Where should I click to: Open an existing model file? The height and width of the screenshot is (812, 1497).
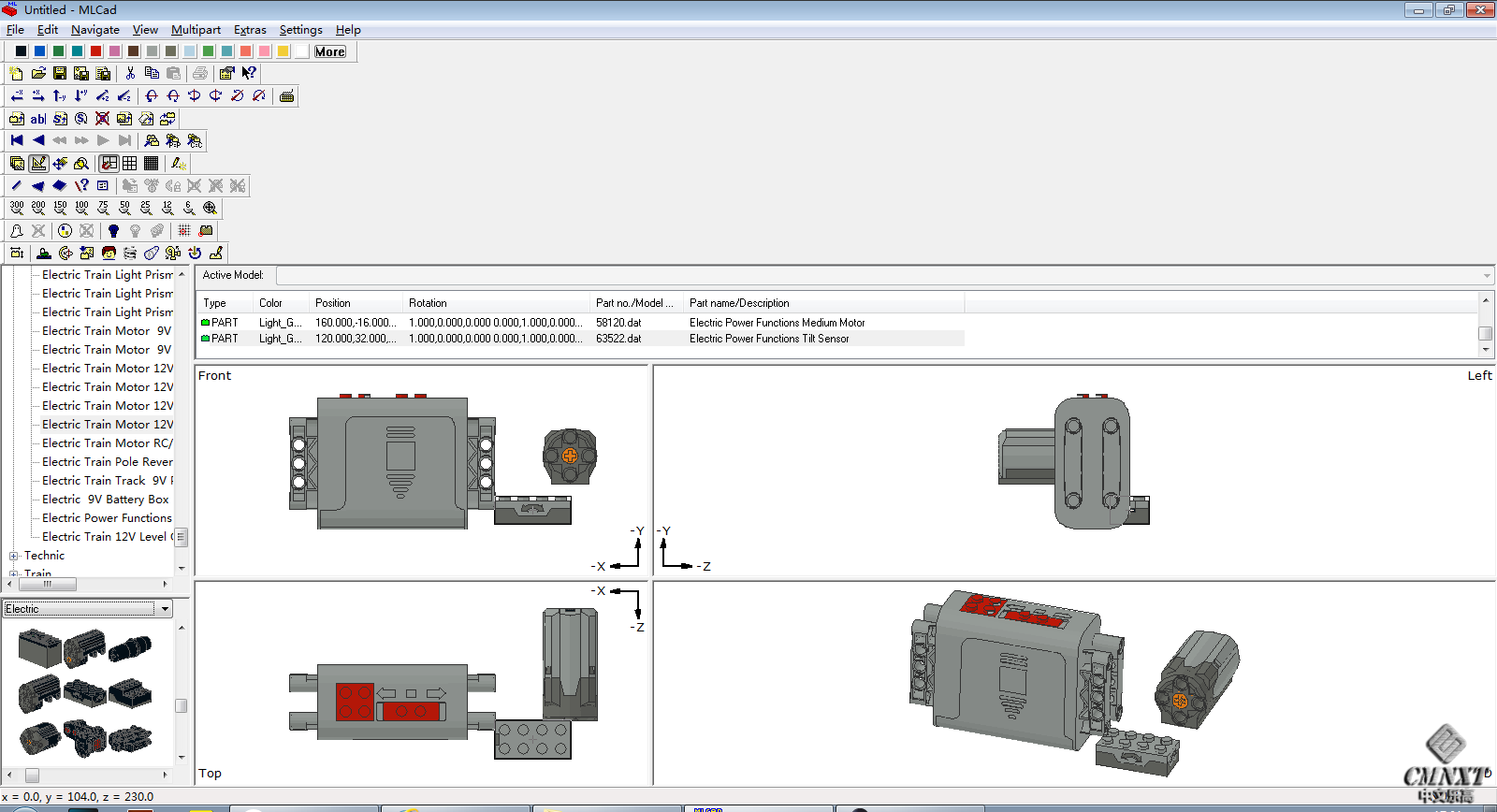tap(38, 73)
